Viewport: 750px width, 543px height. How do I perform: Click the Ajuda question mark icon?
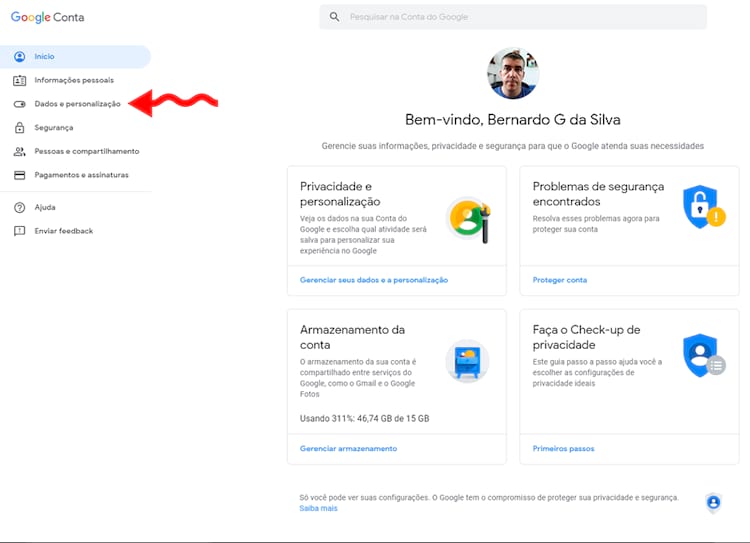click(x=19, y=208)
